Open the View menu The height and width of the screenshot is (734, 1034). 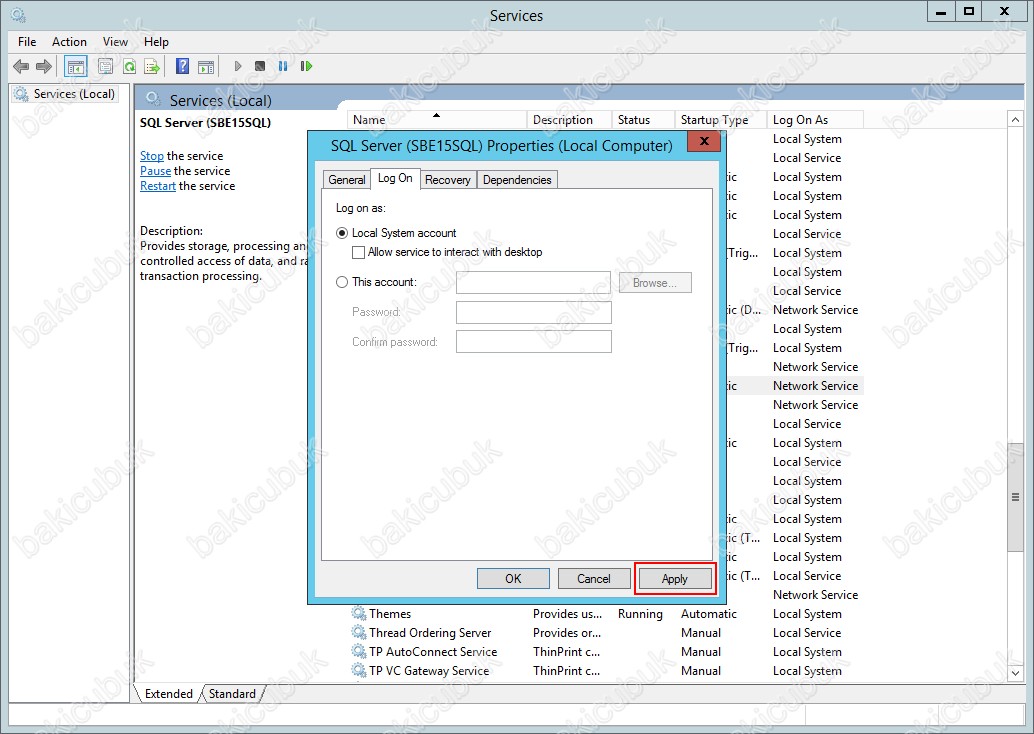tap(115, 42)
